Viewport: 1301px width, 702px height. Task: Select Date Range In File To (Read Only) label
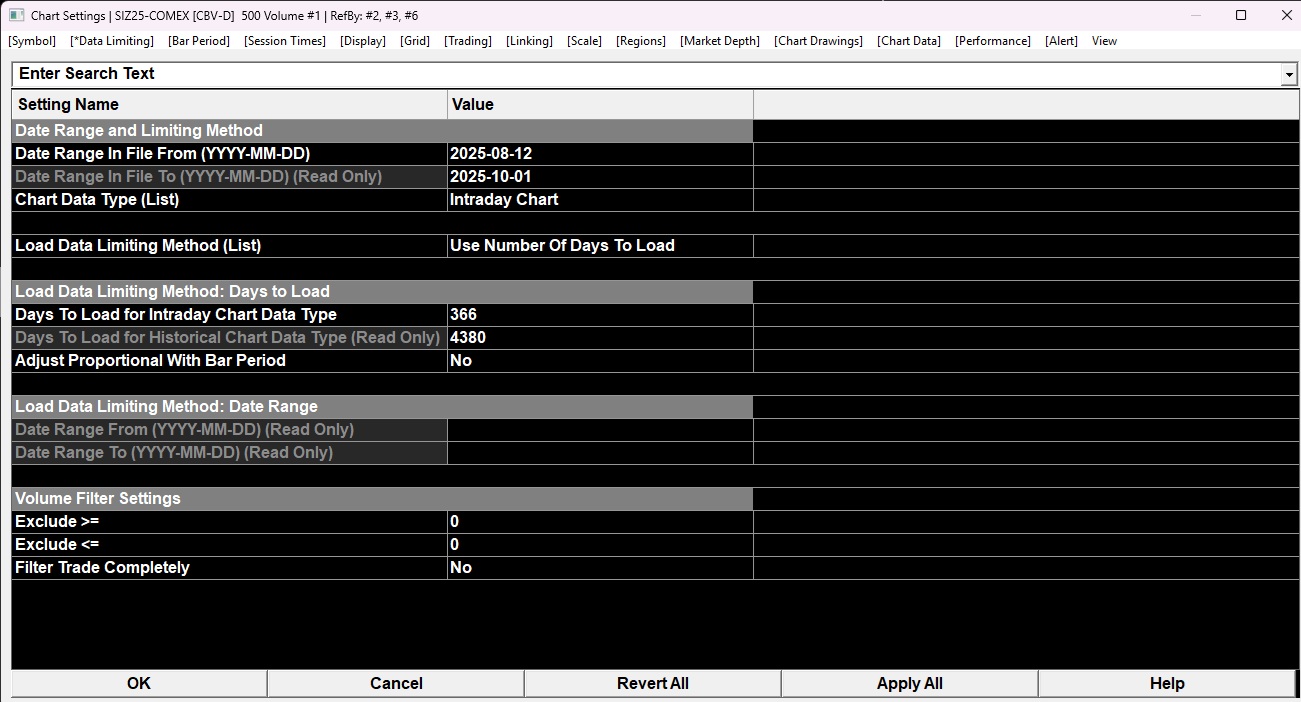pos(229,177)
